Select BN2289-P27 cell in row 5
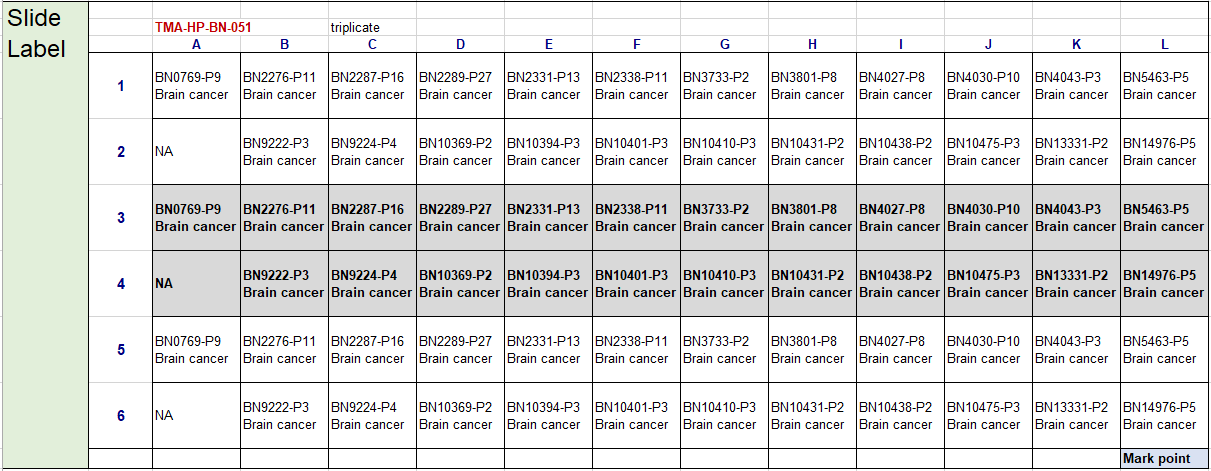Screen dimensions: 1211x471 460,350
